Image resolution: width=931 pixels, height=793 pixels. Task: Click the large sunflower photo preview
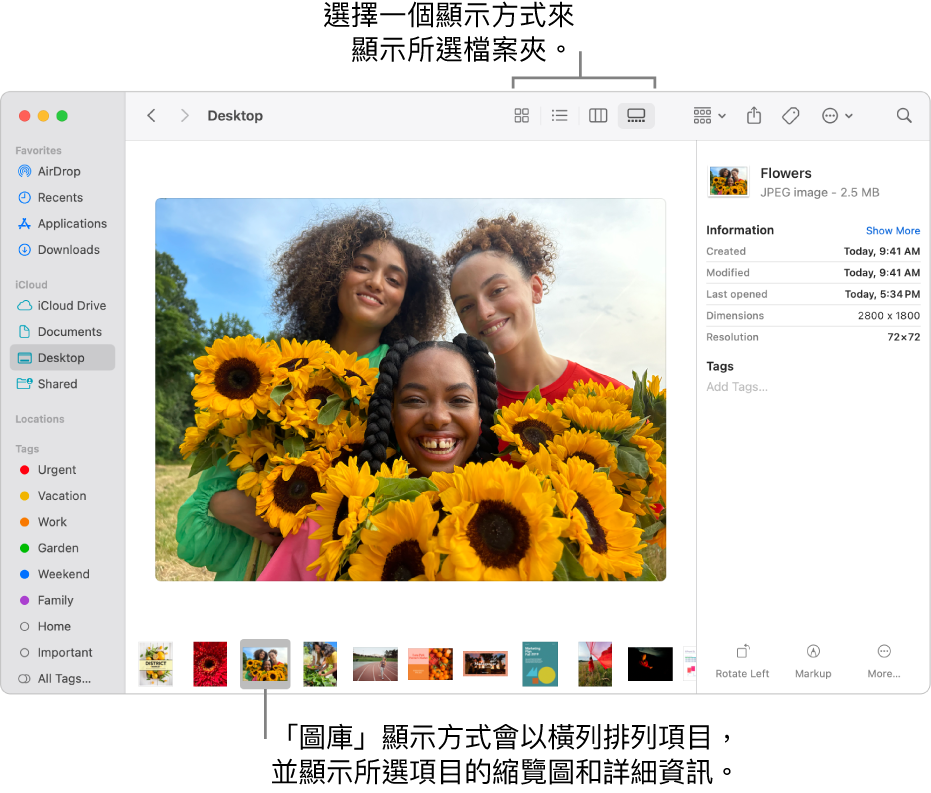(x=410, y=390)
